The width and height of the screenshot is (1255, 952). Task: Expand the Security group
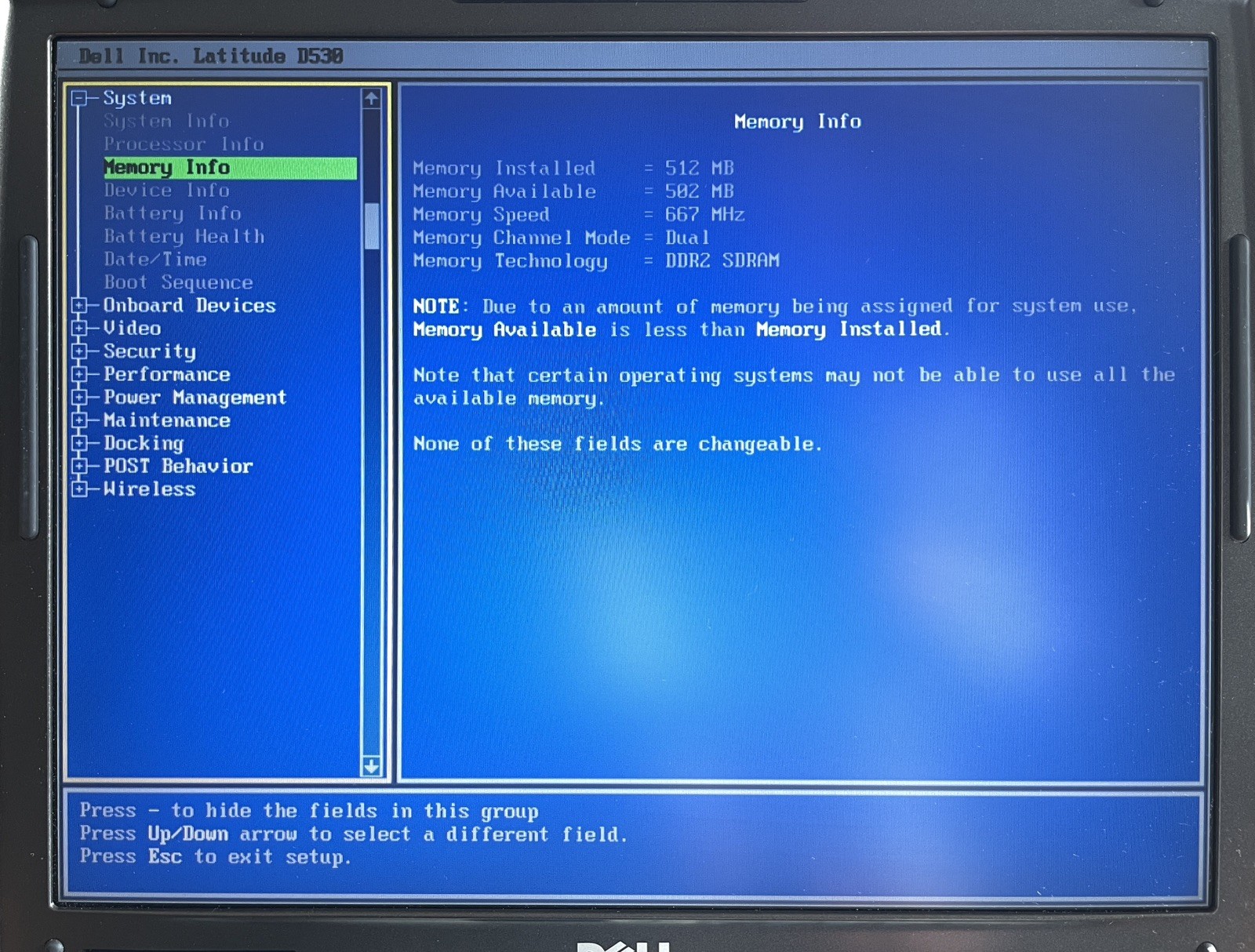[x=79, y=351]
